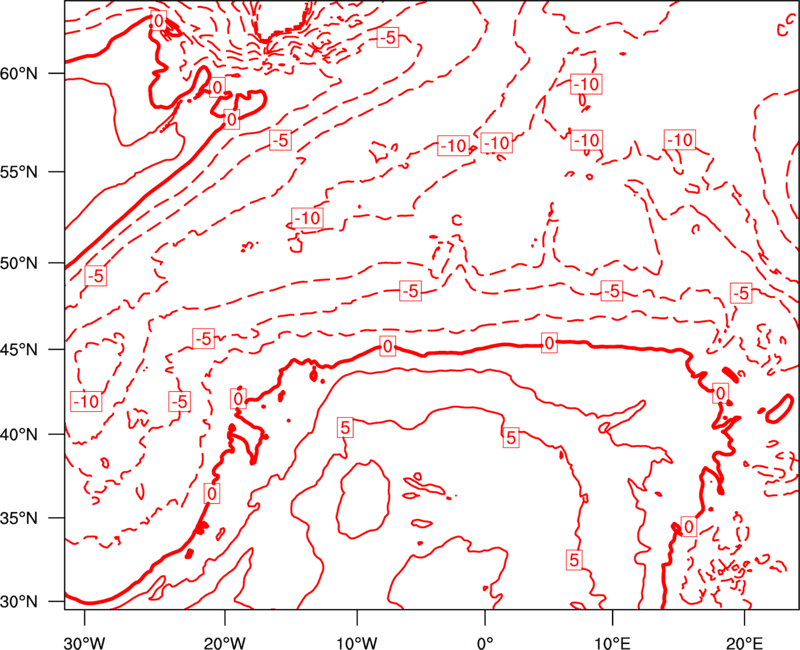Select the 0° longitude axis label
This screenshot has height=650, width=800.
[x=485, y=642]
